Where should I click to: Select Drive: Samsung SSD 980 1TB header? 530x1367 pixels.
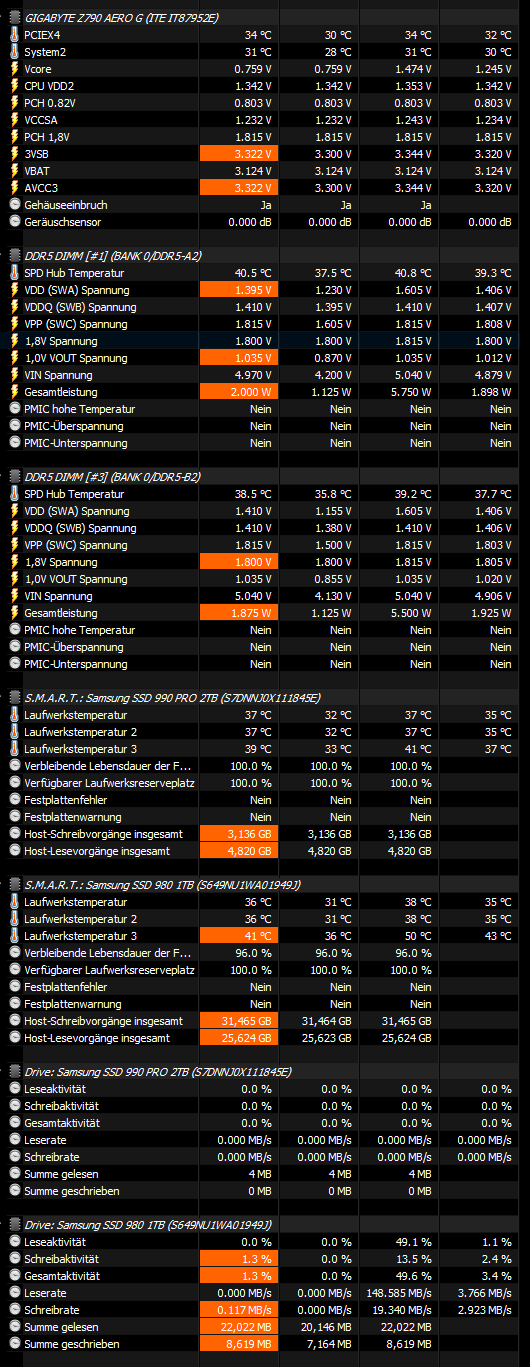(147, 1225)
